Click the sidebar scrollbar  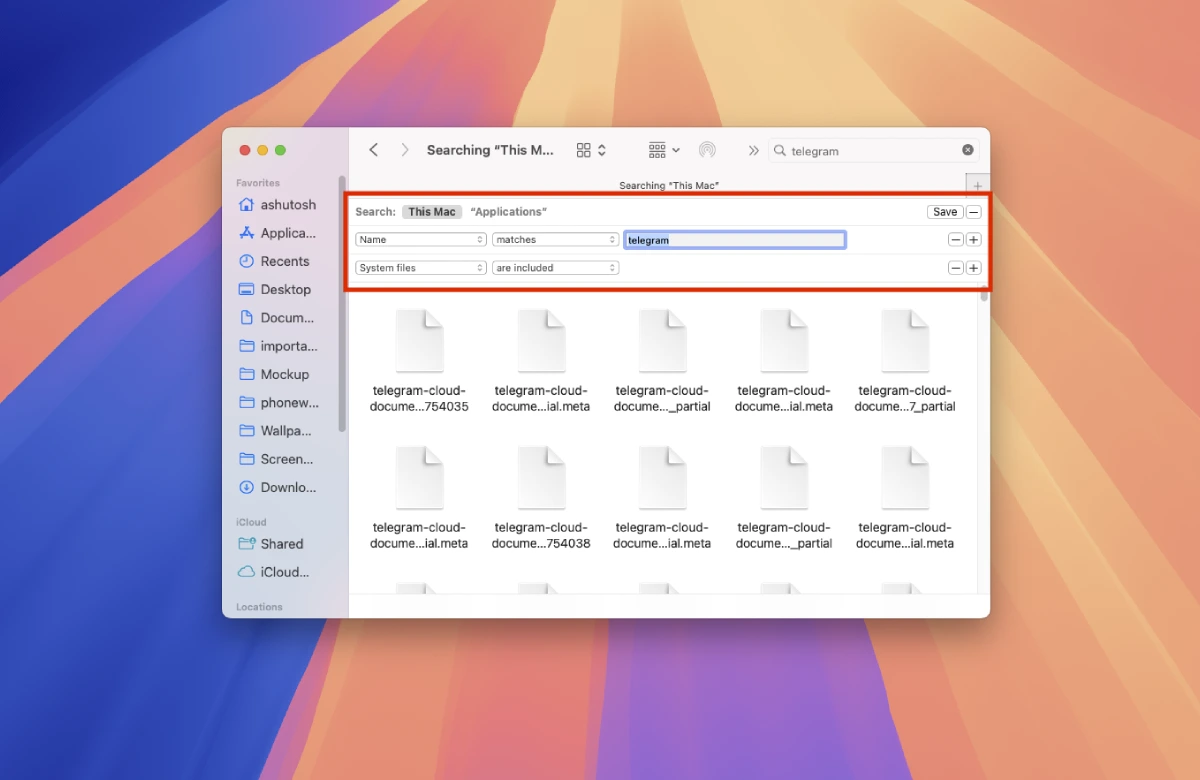342,303
